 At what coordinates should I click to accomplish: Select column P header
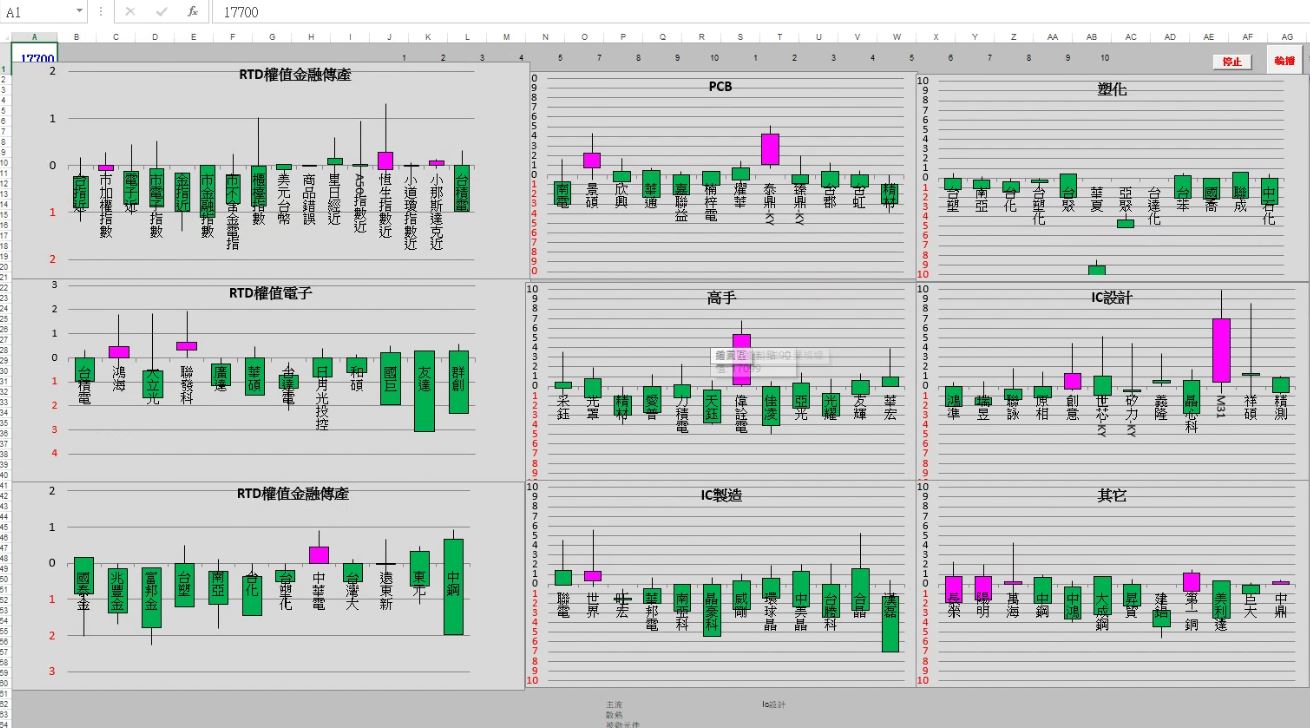pos(623,37)
